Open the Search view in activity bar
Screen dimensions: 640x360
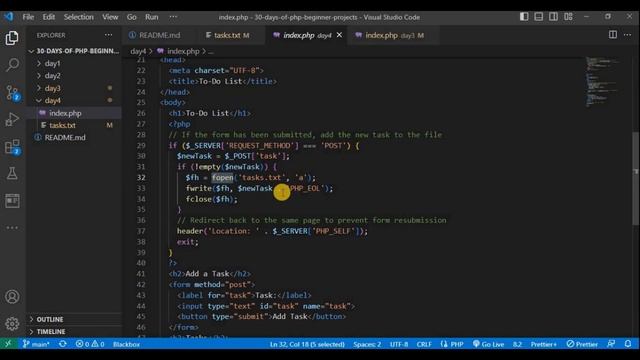click(x=12, y=64)
